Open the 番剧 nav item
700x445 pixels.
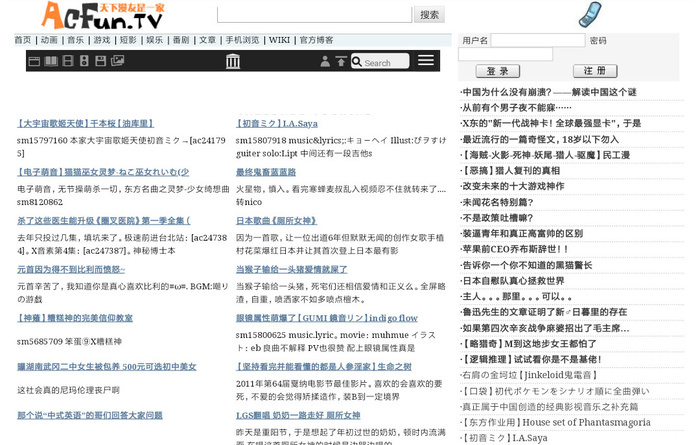tap(181, 40)
